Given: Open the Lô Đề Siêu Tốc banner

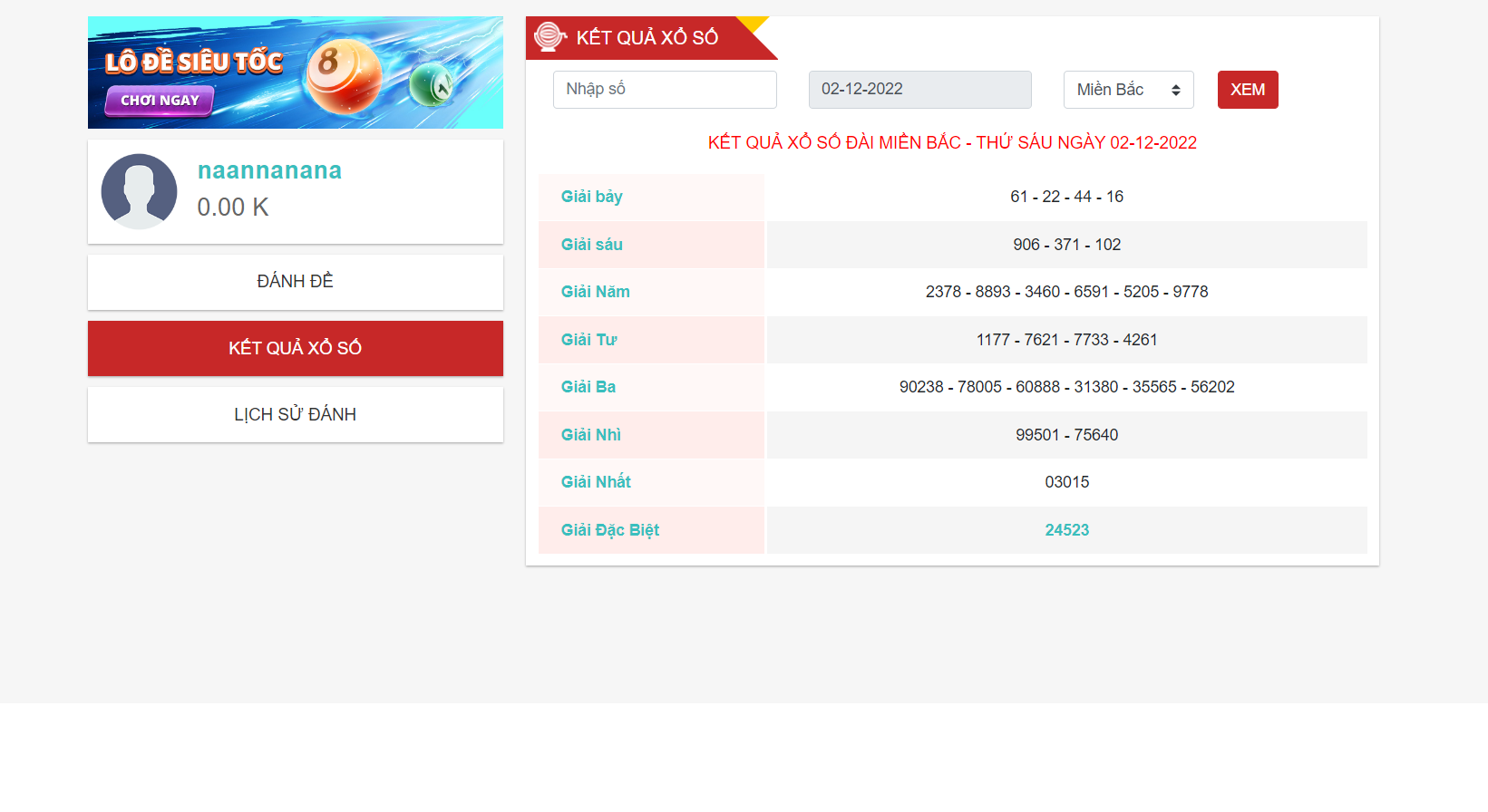Looking at the screenshot, I should (296, 72).
